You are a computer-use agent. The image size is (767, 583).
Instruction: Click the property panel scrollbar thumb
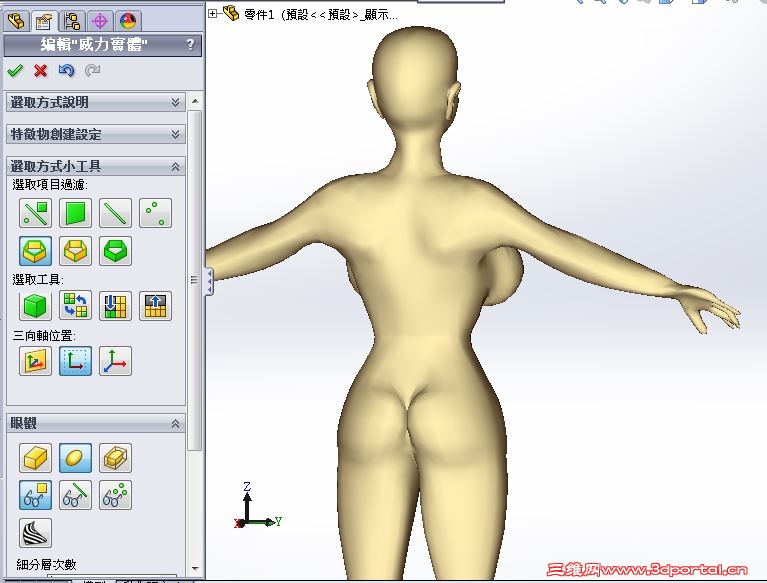(x=195, y=280)
